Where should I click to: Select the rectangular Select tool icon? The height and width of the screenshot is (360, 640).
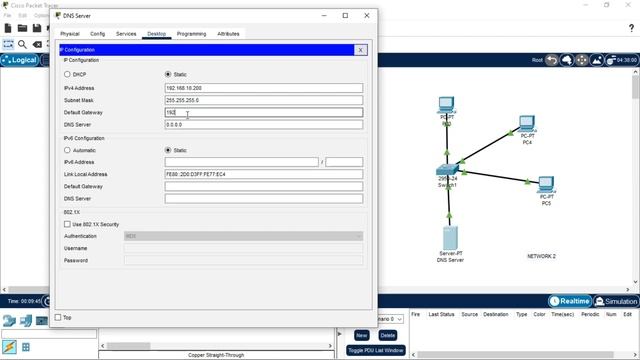8,44
